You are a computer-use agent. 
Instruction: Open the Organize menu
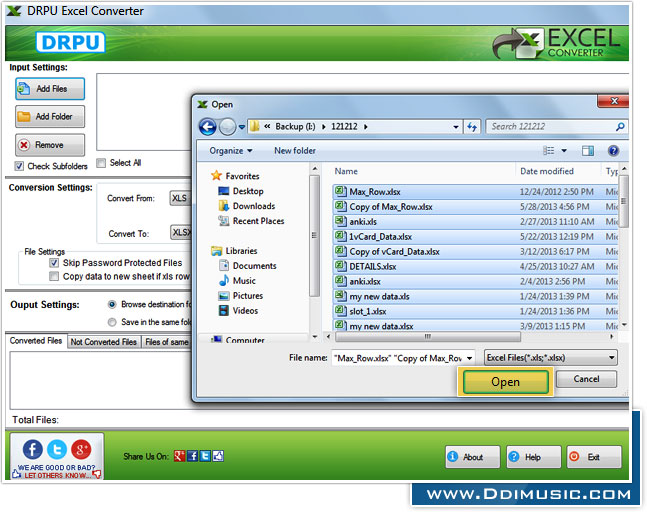(231, 151)
